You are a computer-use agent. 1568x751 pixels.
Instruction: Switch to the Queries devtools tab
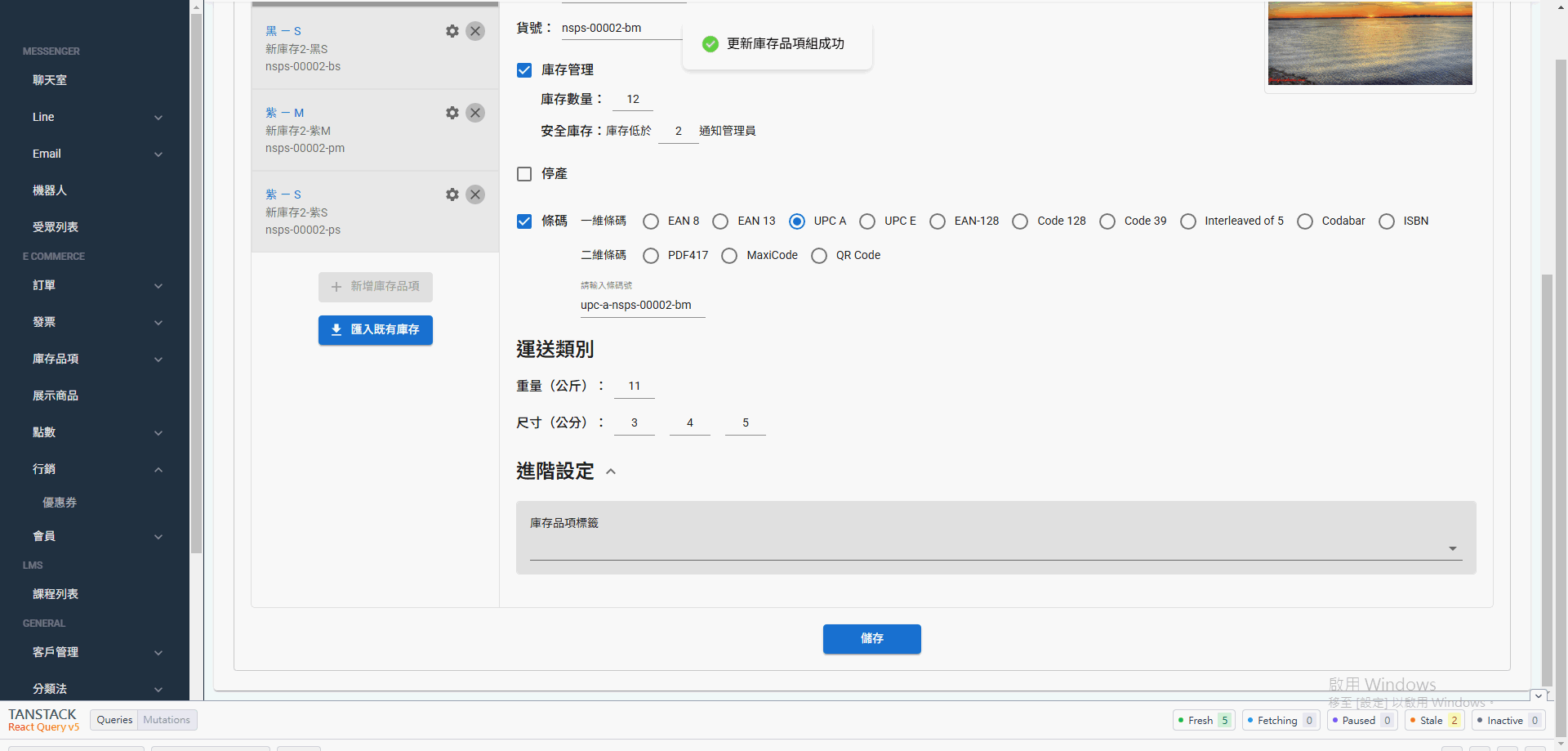pos(114,720)
